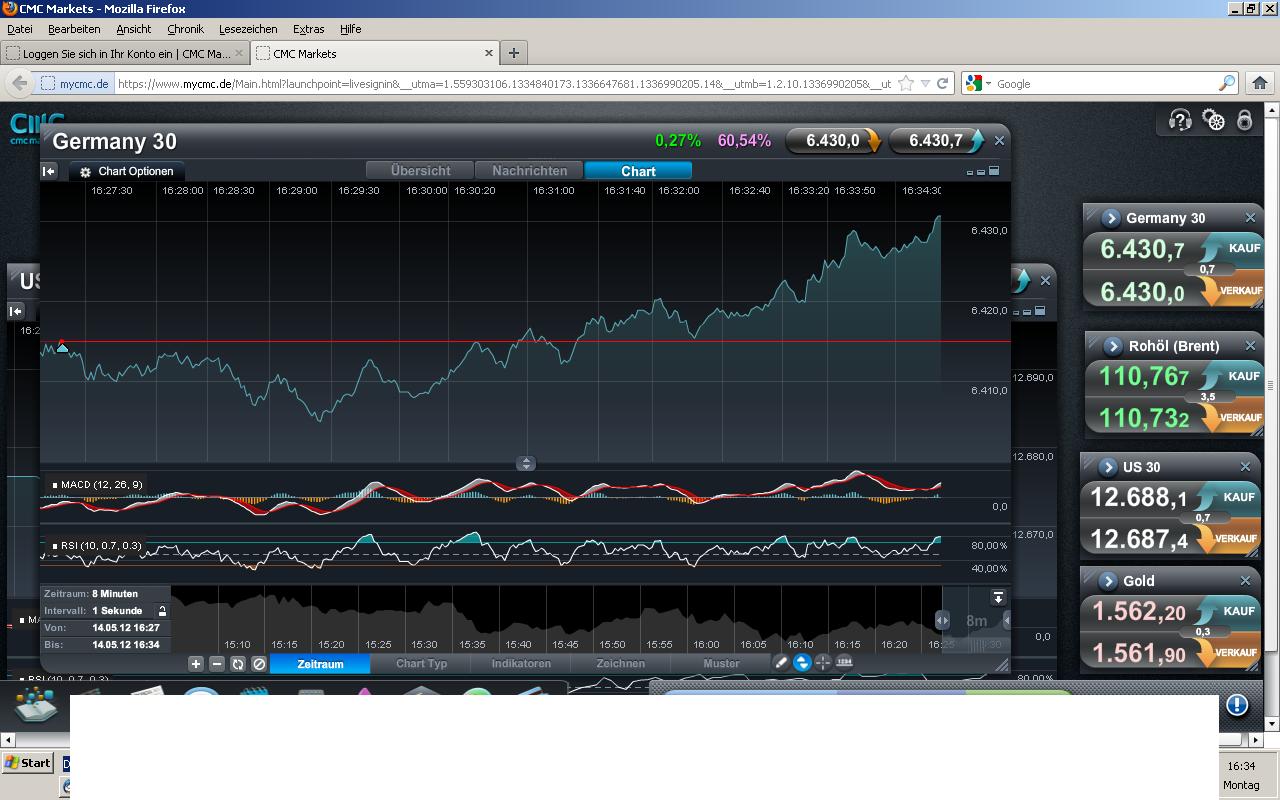Image resolution: width=1280 pixels, height=800 pixels.
Task: Bookmark page with star icon
Action: click(x=906, y=84)
